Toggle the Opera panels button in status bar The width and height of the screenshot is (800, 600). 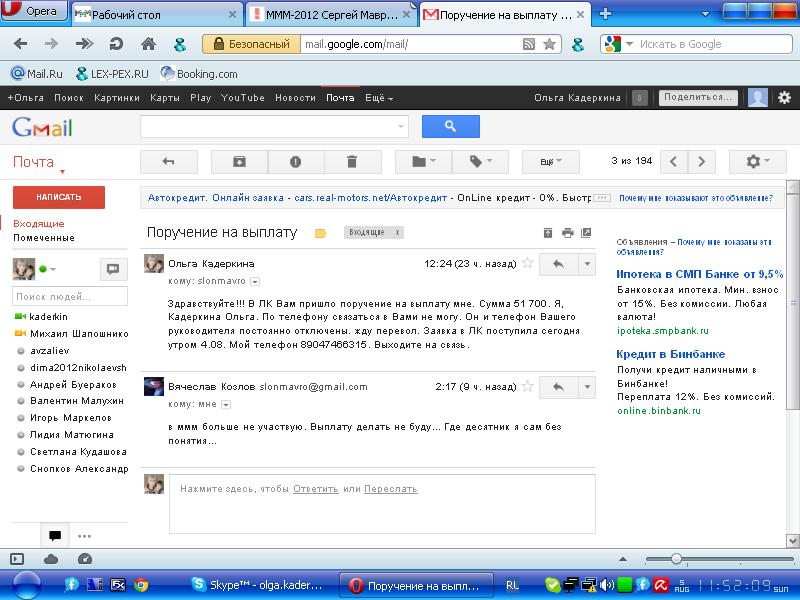(17, 559)
